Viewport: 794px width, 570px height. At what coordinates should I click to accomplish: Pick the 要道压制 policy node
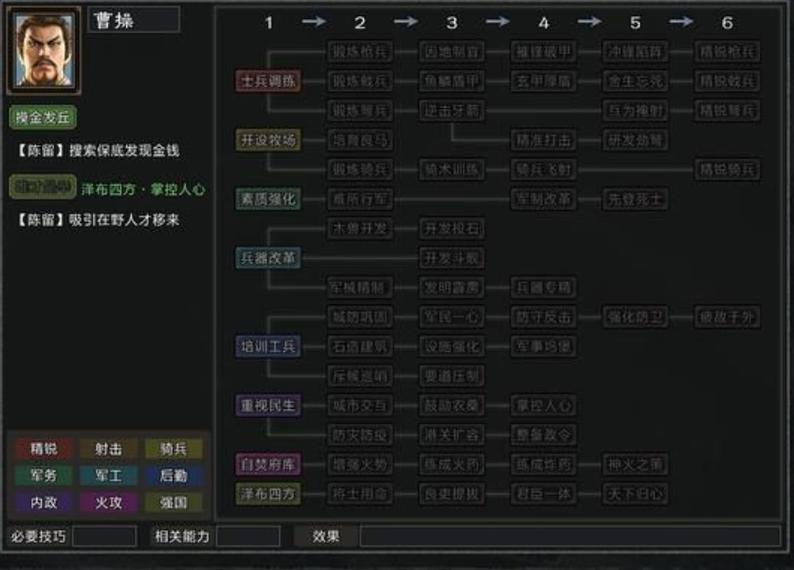[452, 376]
